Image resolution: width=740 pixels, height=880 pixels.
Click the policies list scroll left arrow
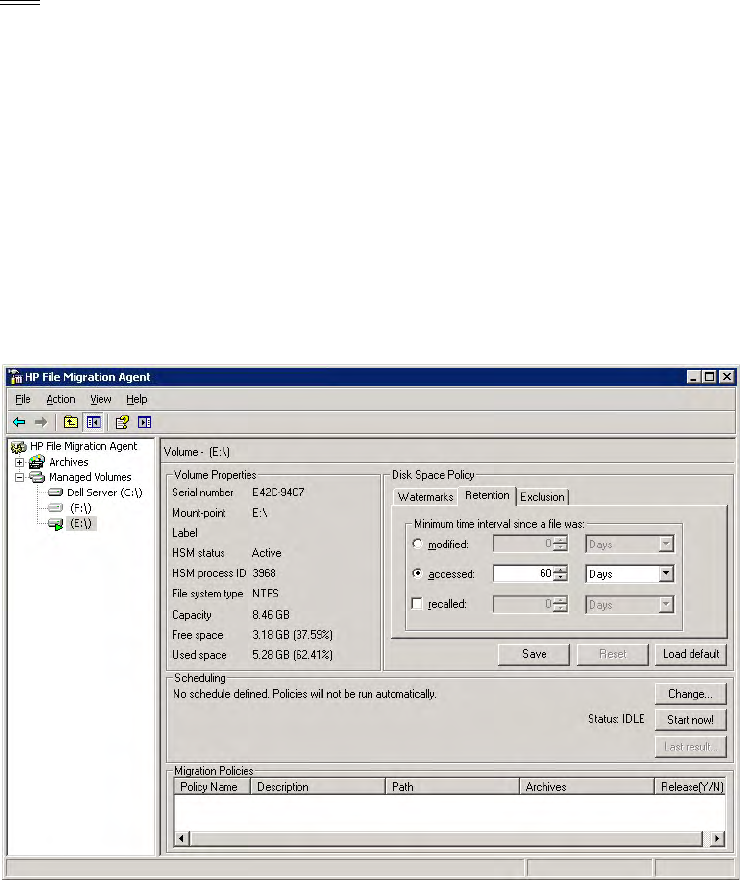tap(181, 839)
